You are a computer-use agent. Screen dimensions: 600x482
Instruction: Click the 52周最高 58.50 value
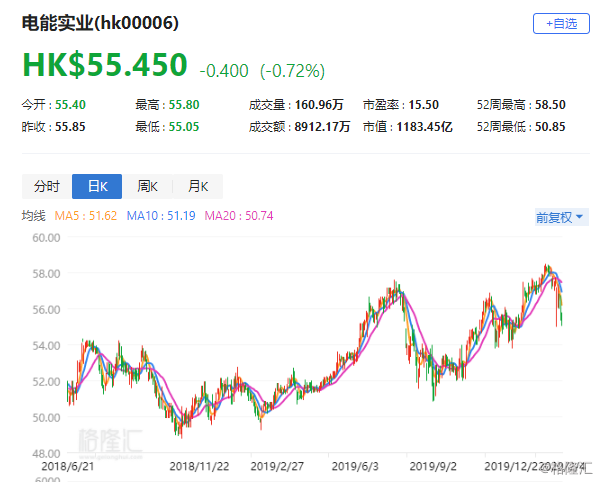(521, 104)
